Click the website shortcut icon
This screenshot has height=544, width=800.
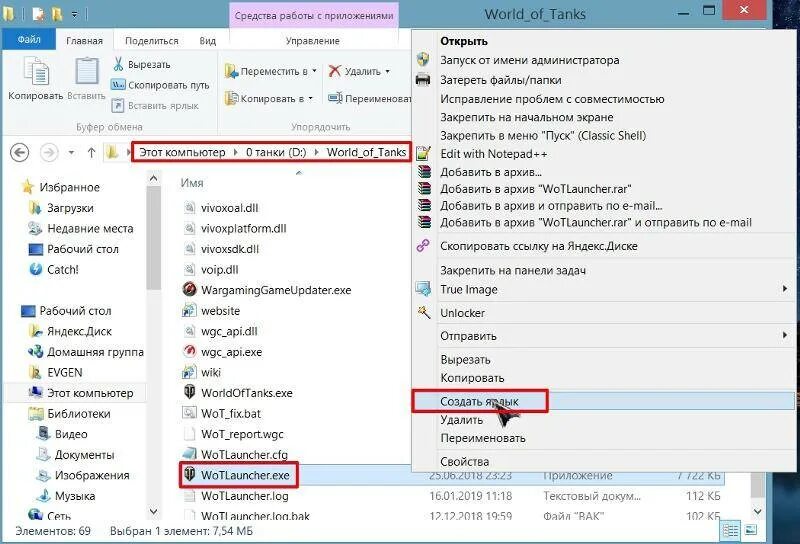coord(189,310)
